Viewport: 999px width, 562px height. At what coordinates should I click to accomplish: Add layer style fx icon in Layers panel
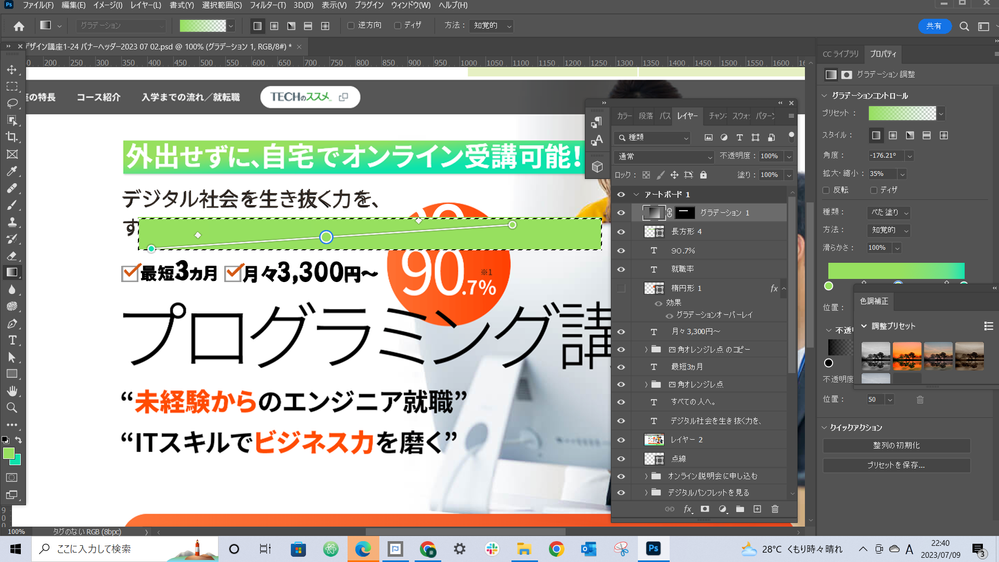(687, 509)
